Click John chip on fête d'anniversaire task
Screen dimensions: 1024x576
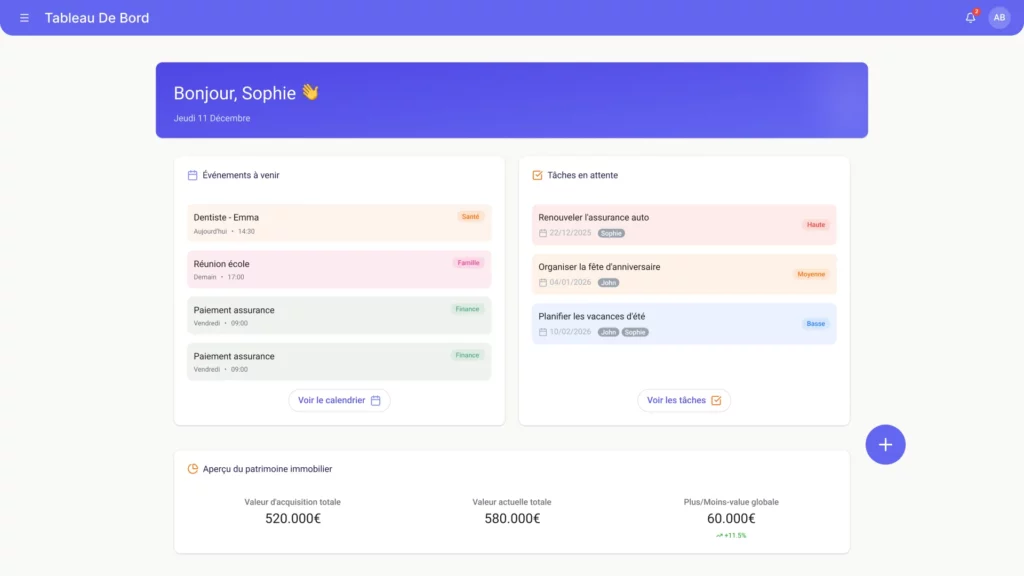click(608, 283)
